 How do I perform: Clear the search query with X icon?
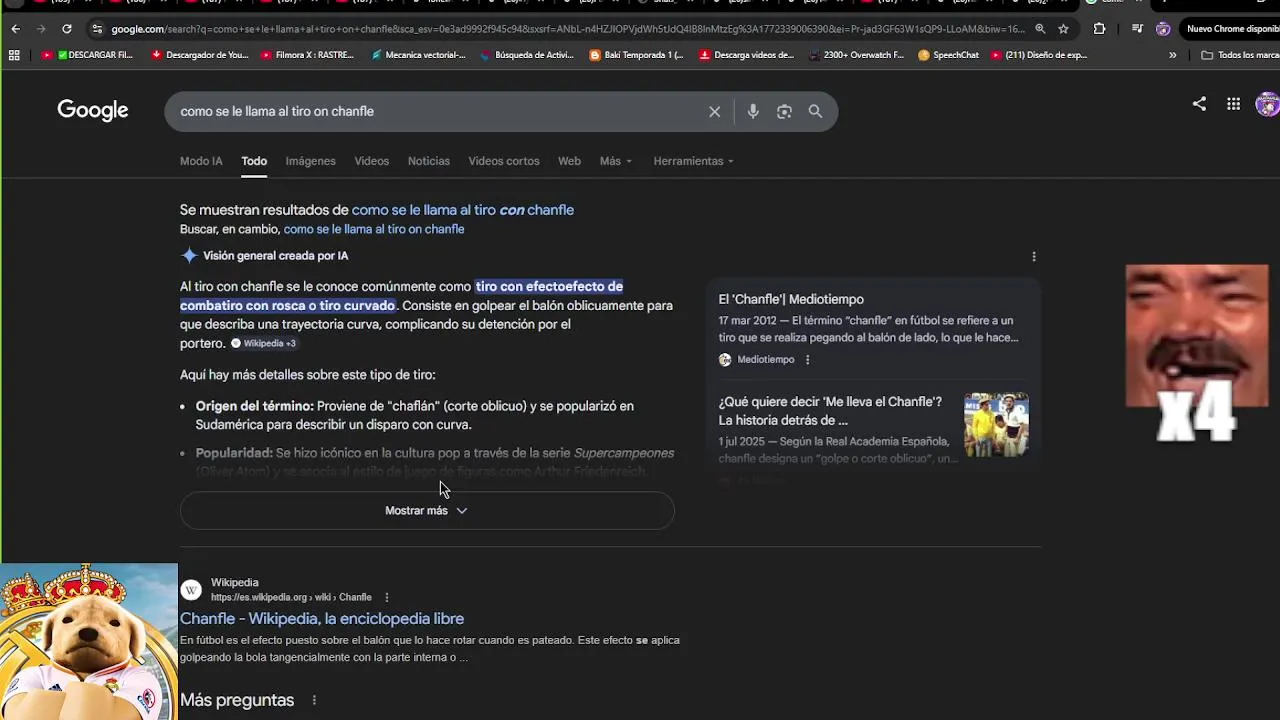point(714,112)
